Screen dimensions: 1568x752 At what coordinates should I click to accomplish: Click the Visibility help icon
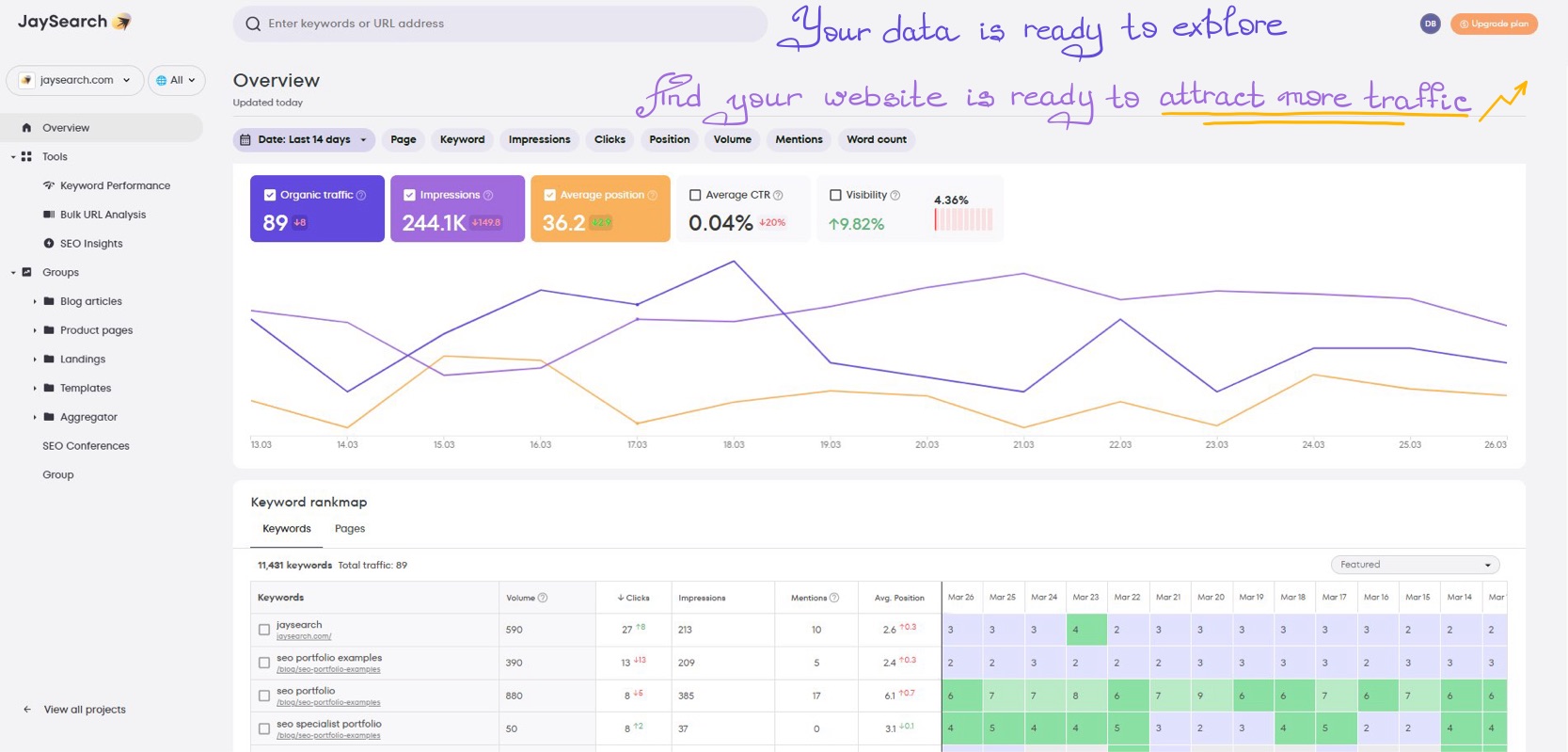click(x=895, y=195)
